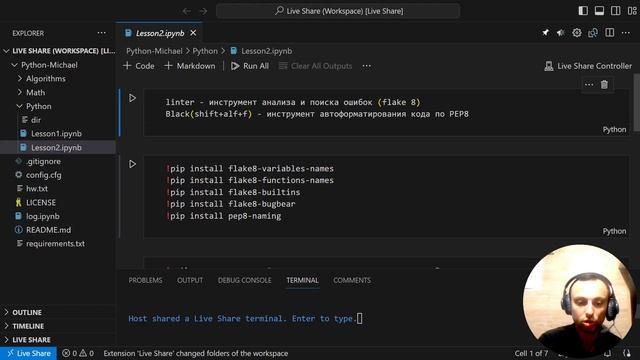Screen dimensions: 640x360
Task: Switch to Terminal panel tab
Action: (302, 280)
